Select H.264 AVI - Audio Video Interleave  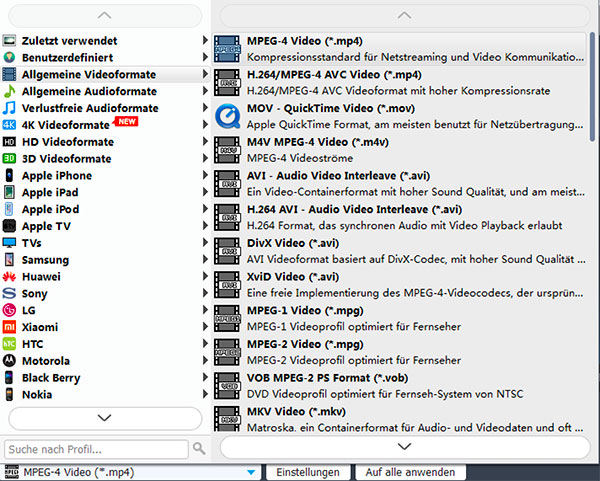coord(399,217)
